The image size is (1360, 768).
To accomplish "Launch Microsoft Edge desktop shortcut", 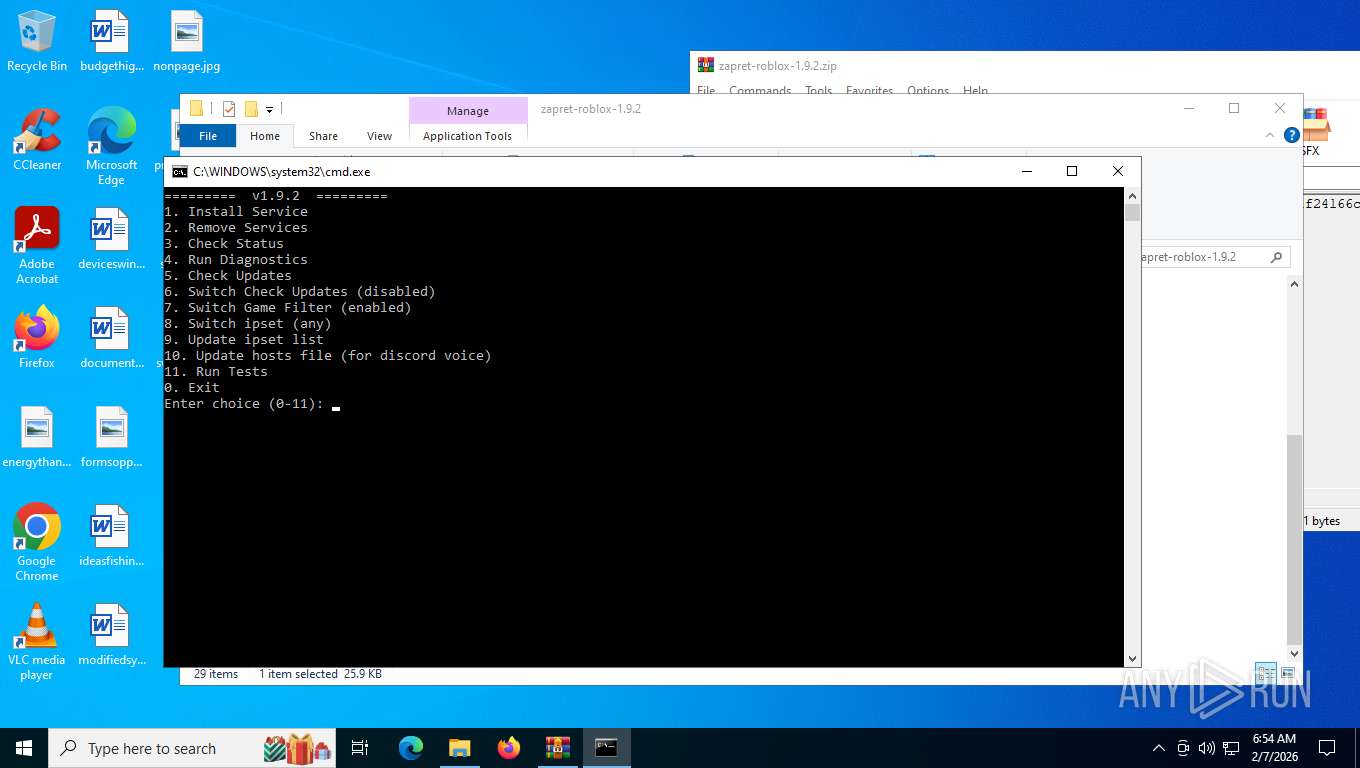I will coord(111,146).
